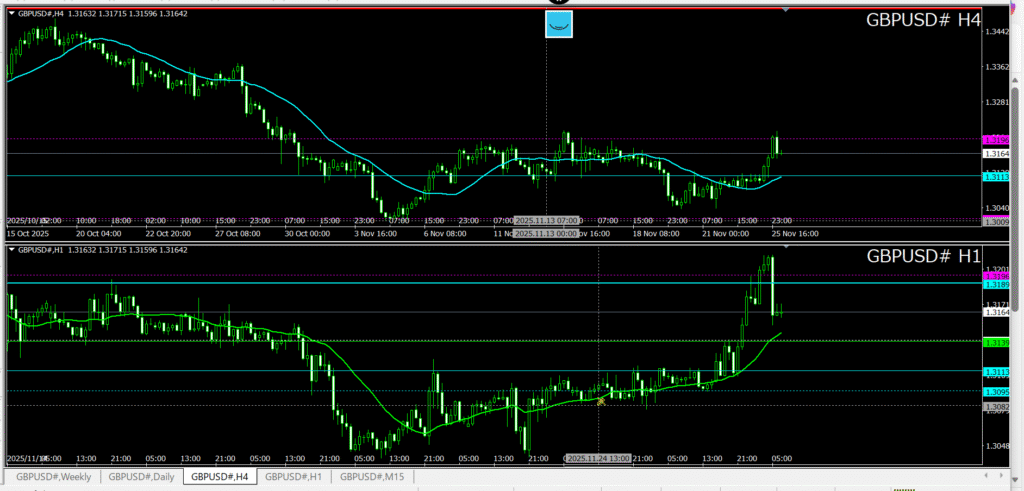Click the green 1.3136 price label on H1

995,343
